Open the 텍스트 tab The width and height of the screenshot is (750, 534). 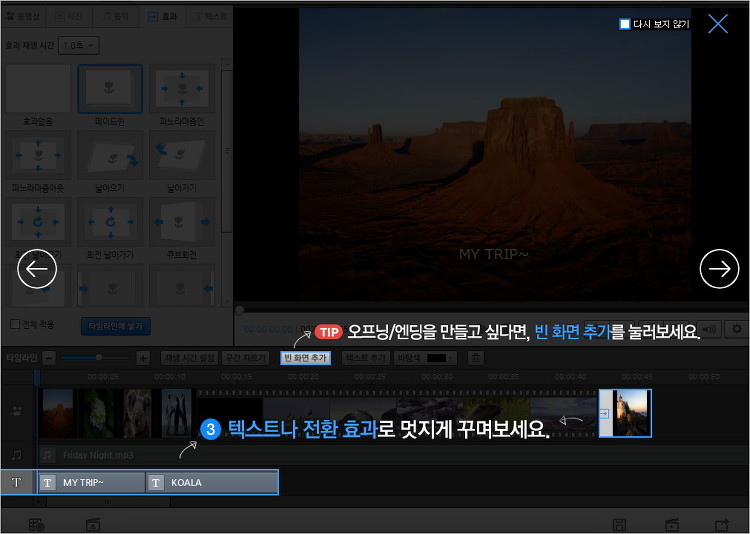[210, 16]
